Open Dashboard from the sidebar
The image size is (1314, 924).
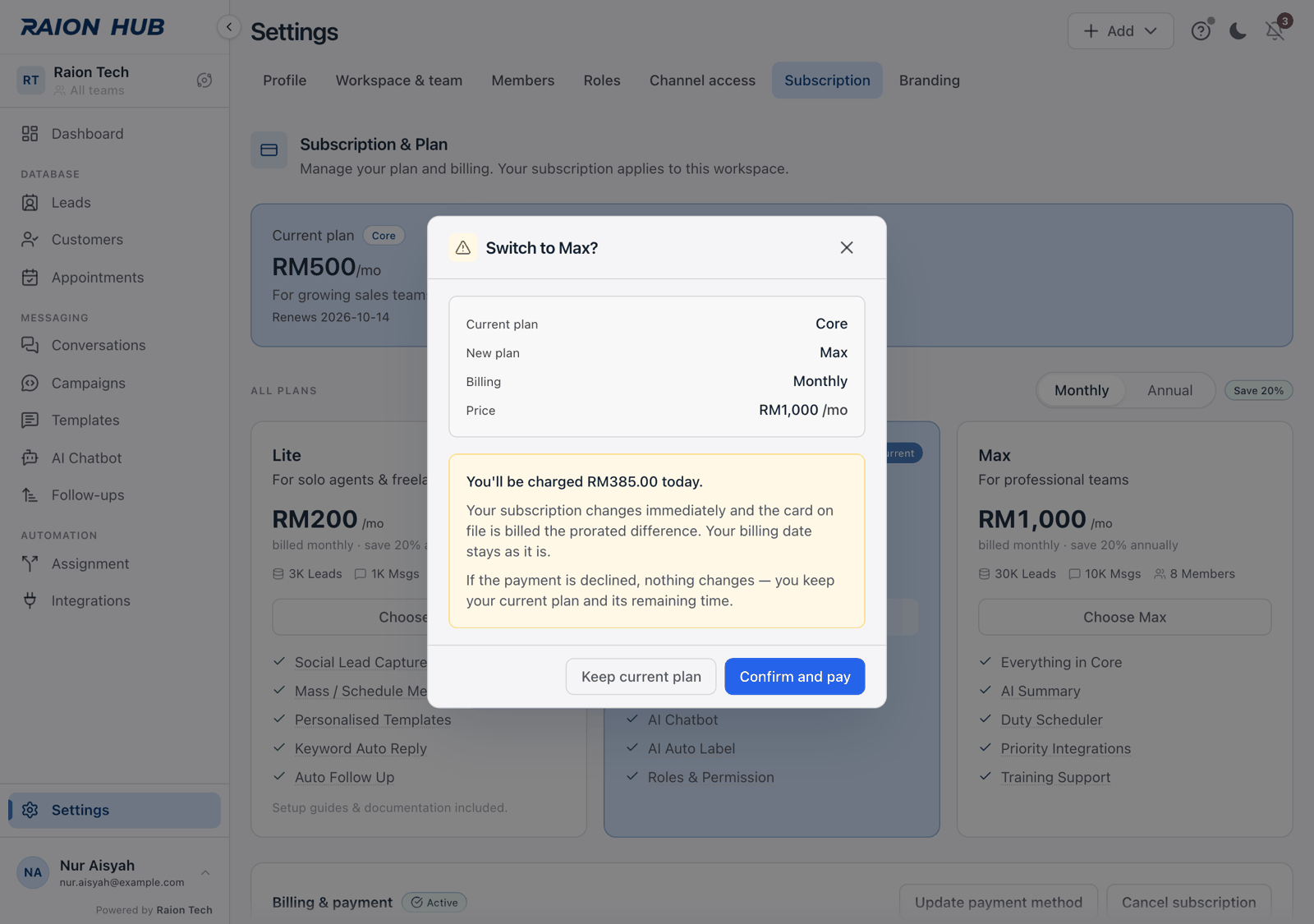click(114, 134)
